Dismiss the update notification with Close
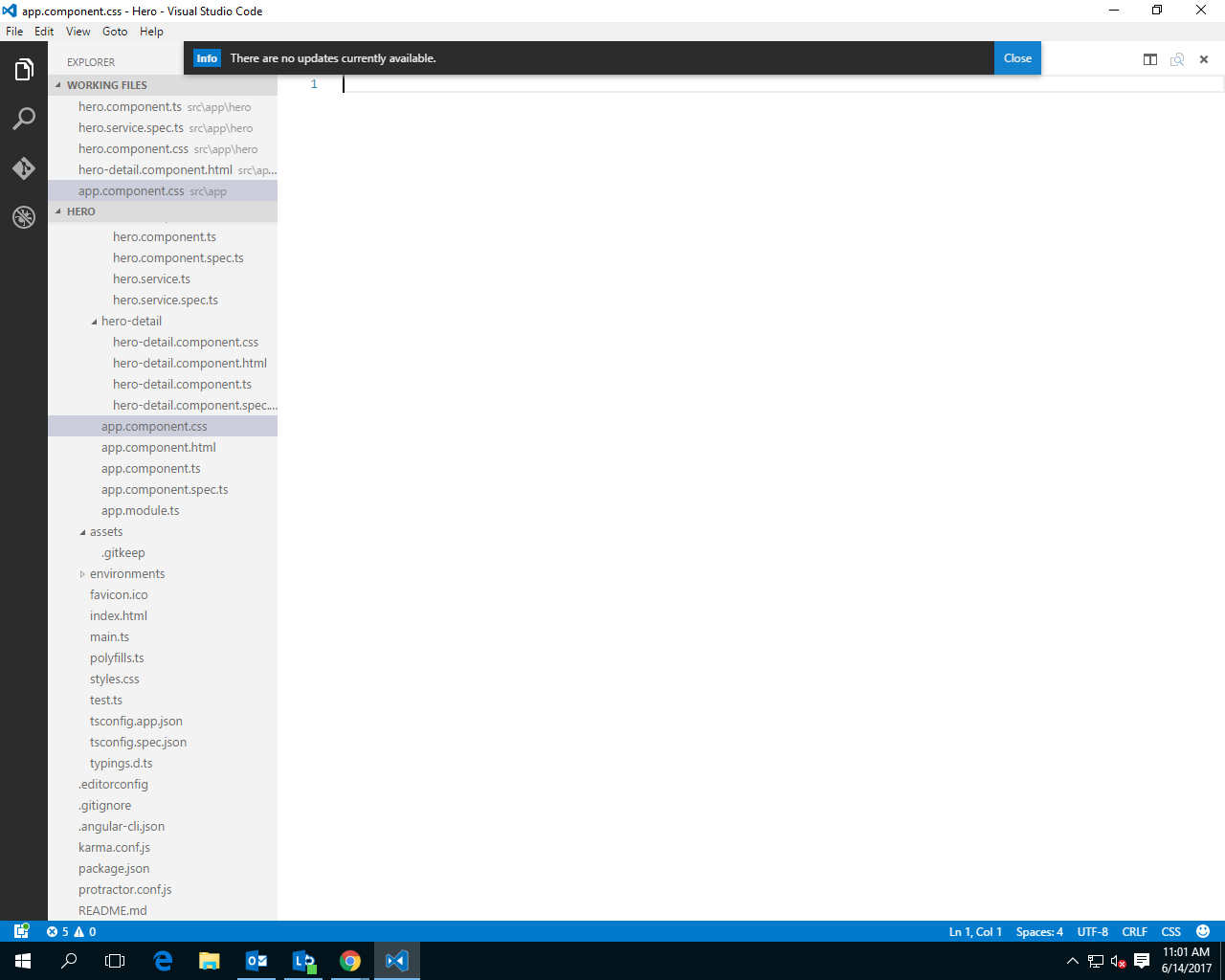This screenshot has width=1225, height=980. coord(1017,58)
